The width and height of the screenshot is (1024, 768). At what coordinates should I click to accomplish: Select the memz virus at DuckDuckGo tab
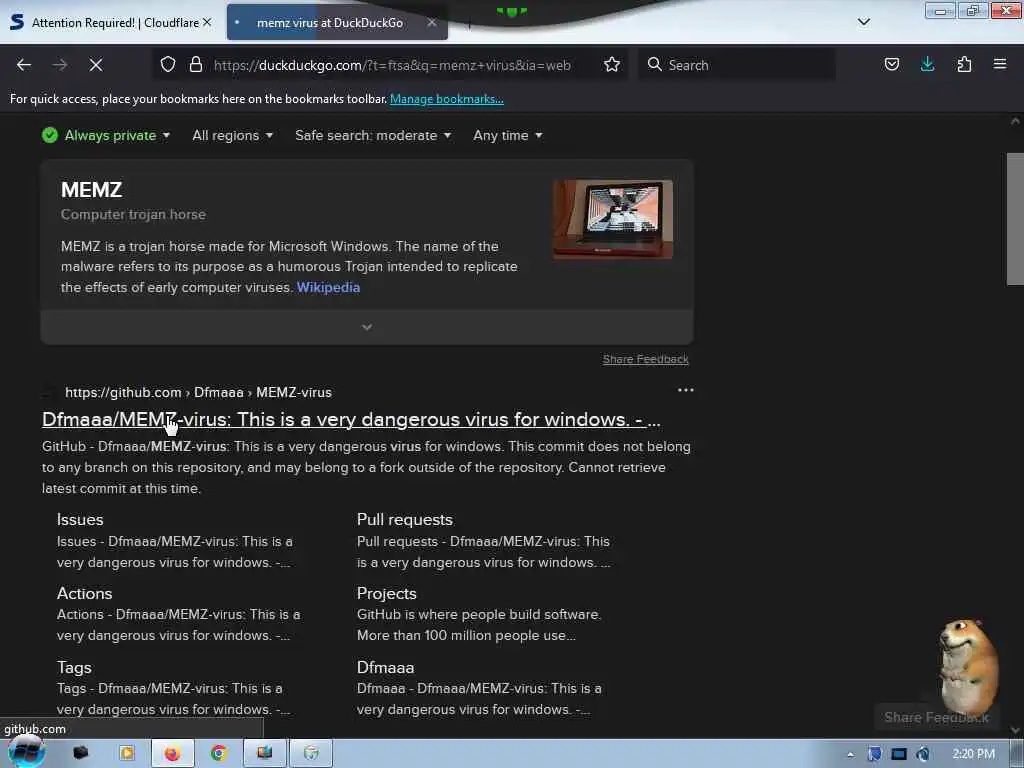[x=337, y=22]
